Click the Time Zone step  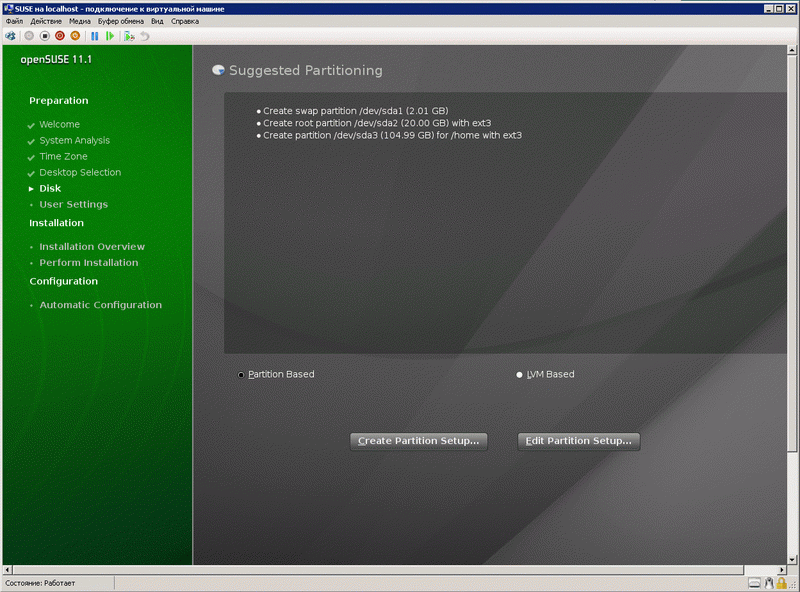[x=63, y=156]
